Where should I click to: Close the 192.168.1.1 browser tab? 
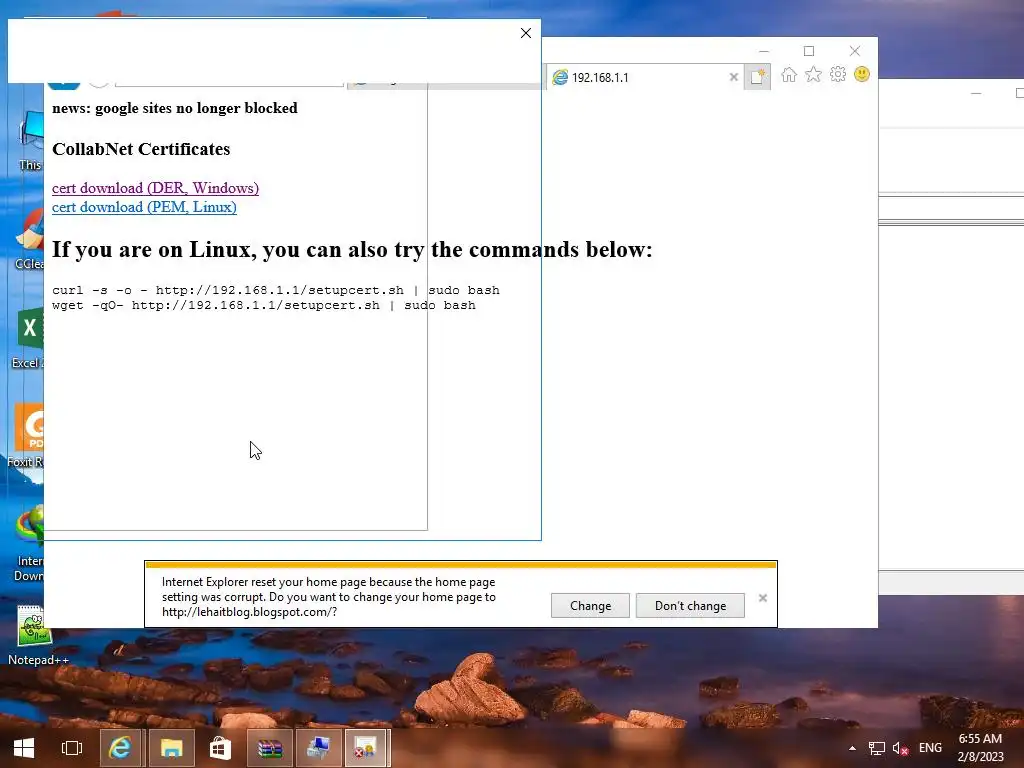(x=733, y=77)
